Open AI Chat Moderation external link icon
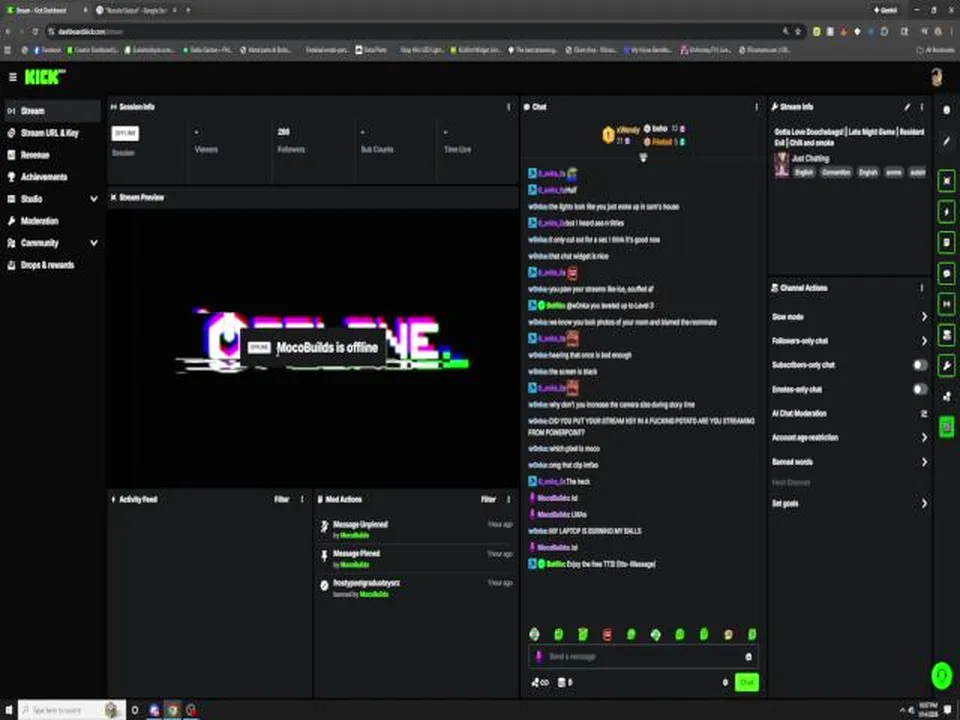 tap(924, 414)
